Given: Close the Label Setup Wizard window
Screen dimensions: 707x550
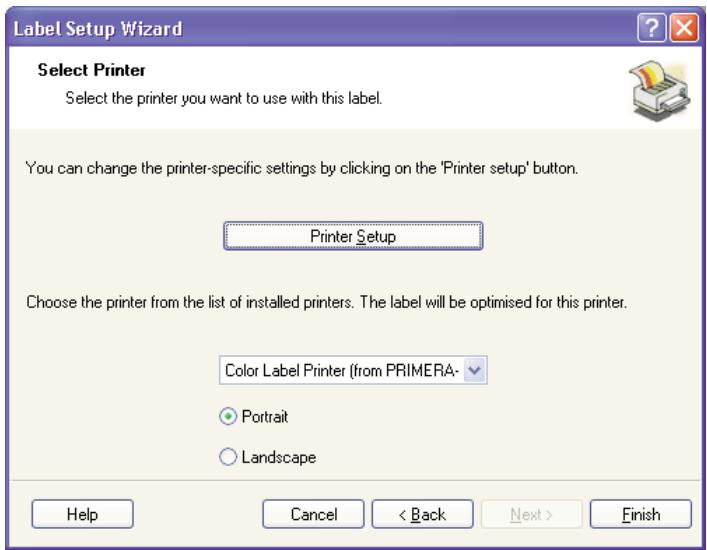Looking at the screenshot, I should click(685, 18).
